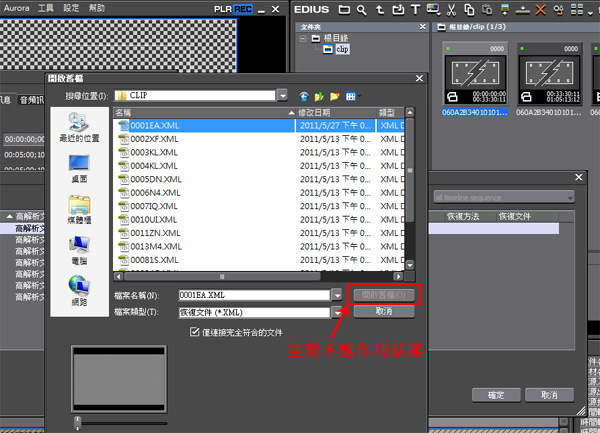Close the 文件夾 folder panel
Screen dimensions: 600x433
coord(422,26)
